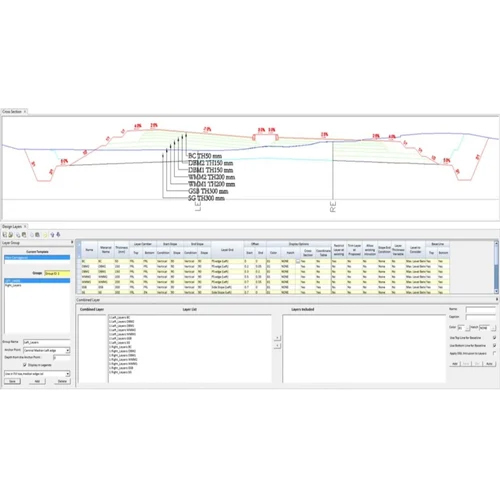Select Right_Layers in the groups list
500x500 pixels.
click(13, 285)
